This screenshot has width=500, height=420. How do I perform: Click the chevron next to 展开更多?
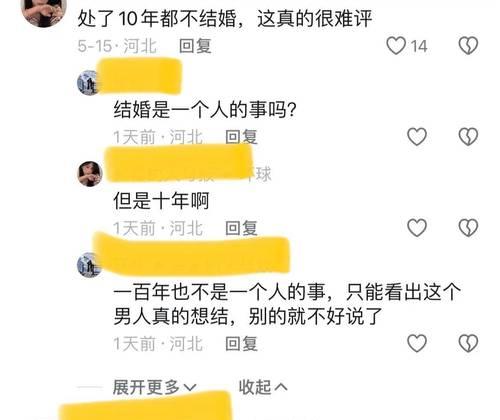point(190,388)
